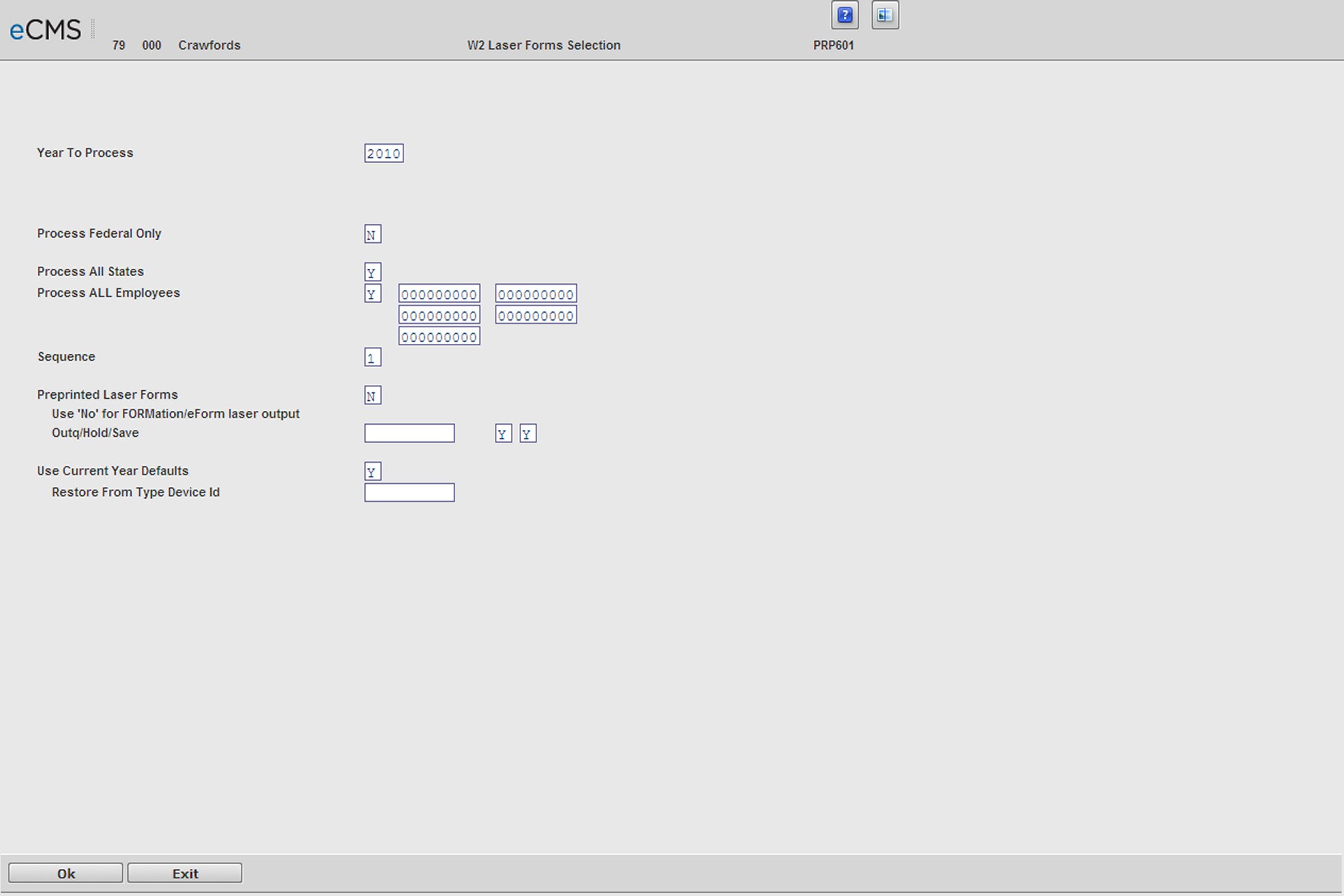Click the 'Preprinted Laser Forms' label
This screenshot has width=1344, height=896.
pyautogui.click(x=108, y=395)
